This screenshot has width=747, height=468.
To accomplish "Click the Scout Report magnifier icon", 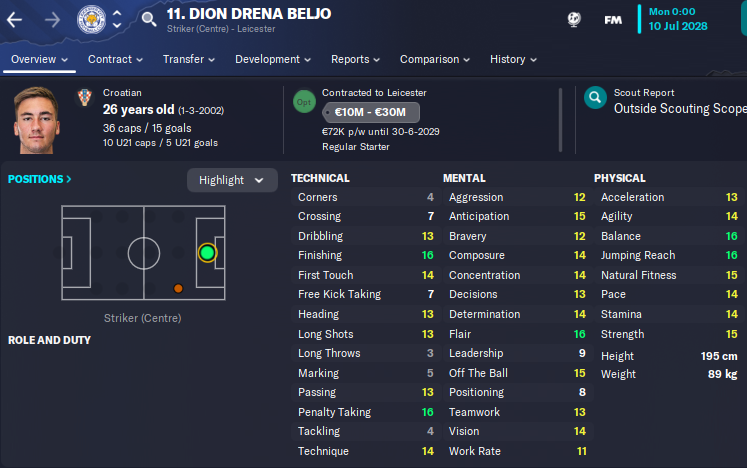I will pyautogui.click(x=595, y=98).
